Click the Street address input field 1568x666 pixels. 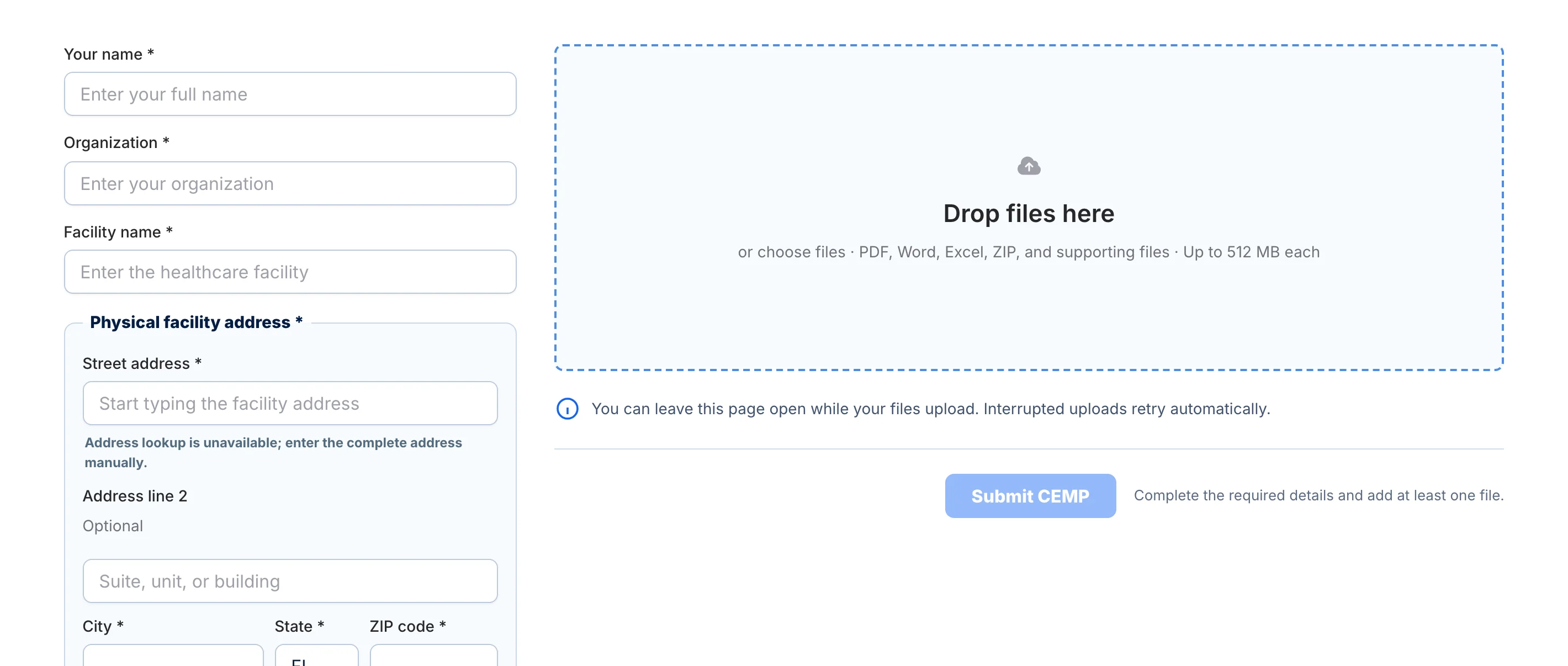tap(290, 403)
